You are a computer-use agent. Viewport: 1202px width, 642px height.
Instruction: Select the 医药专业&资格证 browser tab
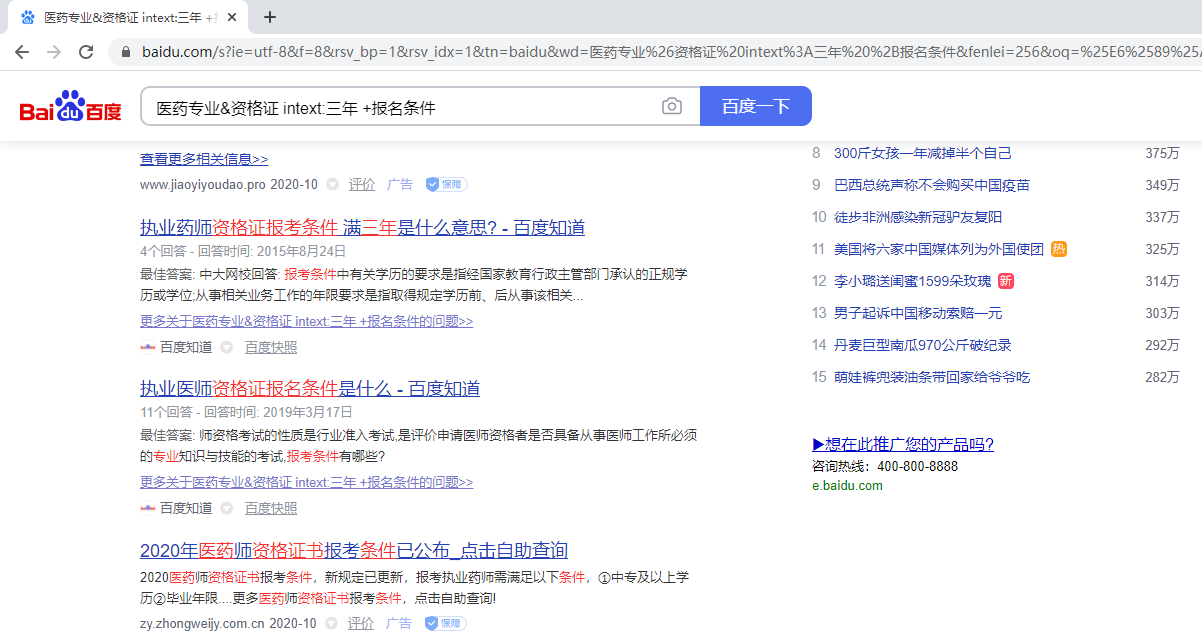pos(128,18)
